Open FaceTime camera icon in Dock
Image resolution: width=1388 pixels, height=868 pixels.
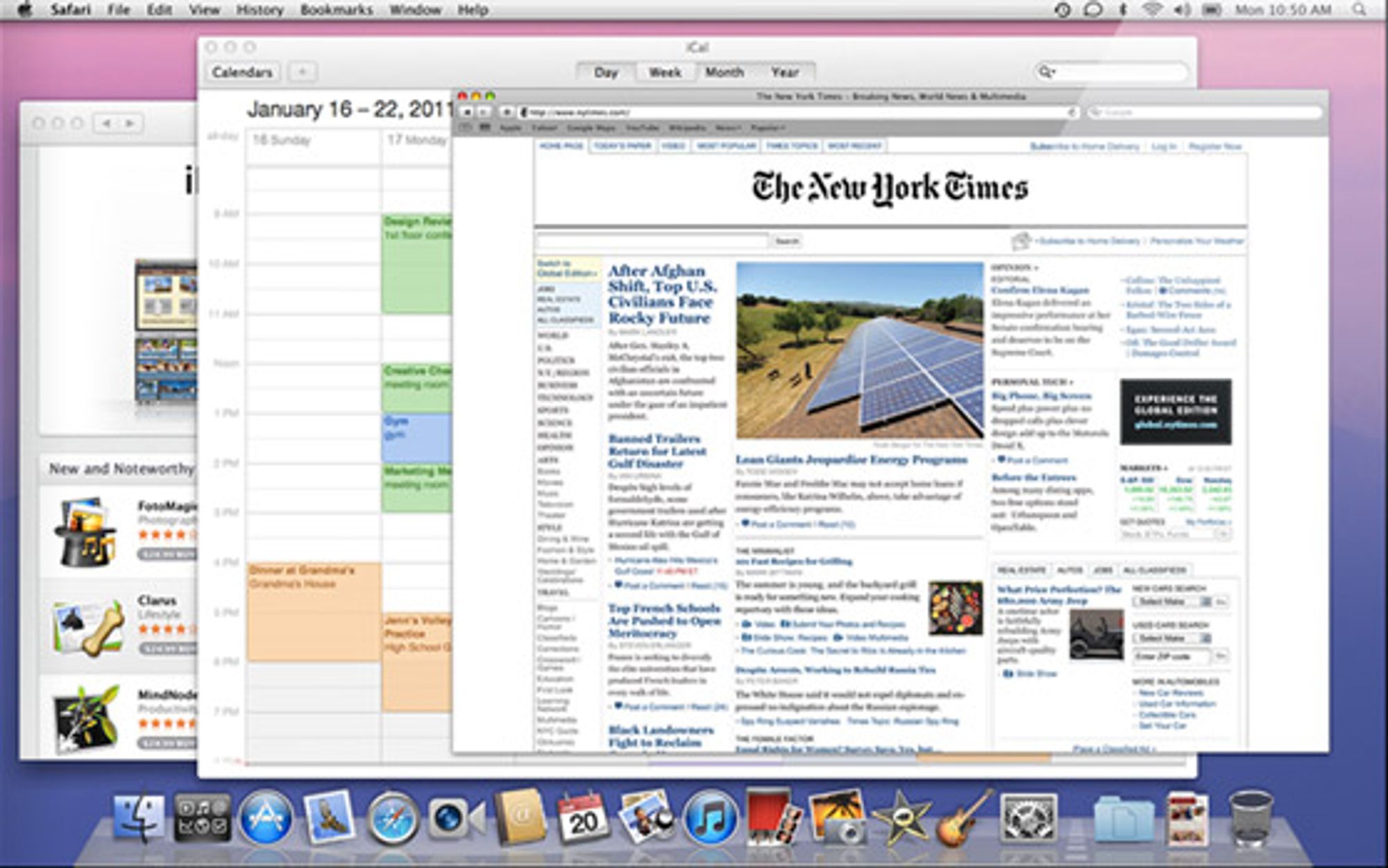click(x=456, y=819)
